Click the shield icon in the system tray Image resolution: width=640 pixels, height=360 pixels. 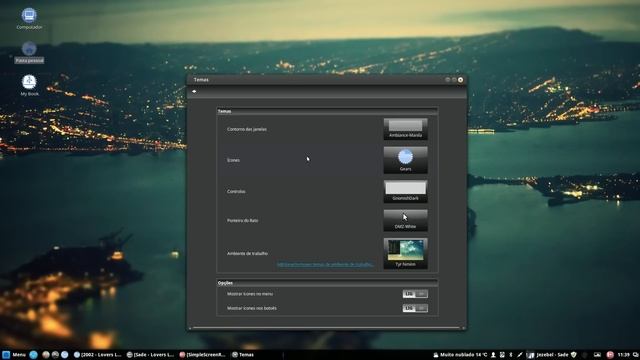pyautogui.click(x=573, y=355)
